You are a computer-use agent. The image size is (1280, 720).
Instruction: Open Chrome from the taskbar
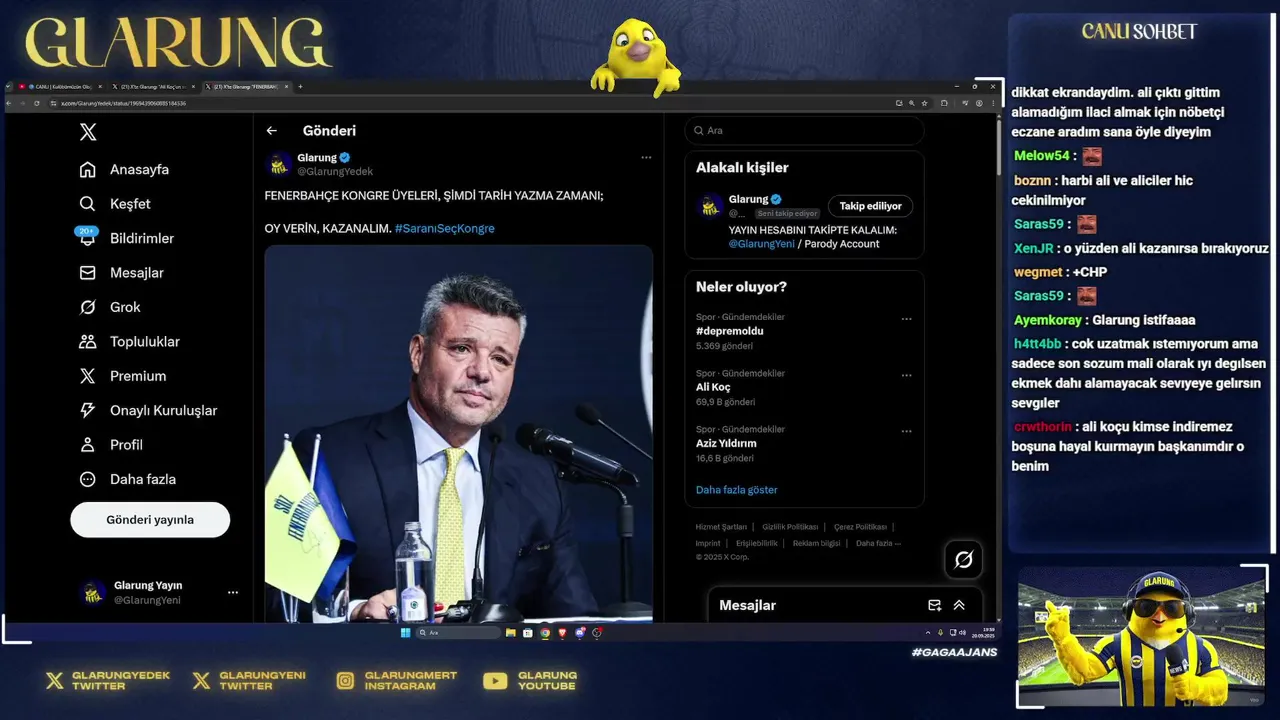545,633
